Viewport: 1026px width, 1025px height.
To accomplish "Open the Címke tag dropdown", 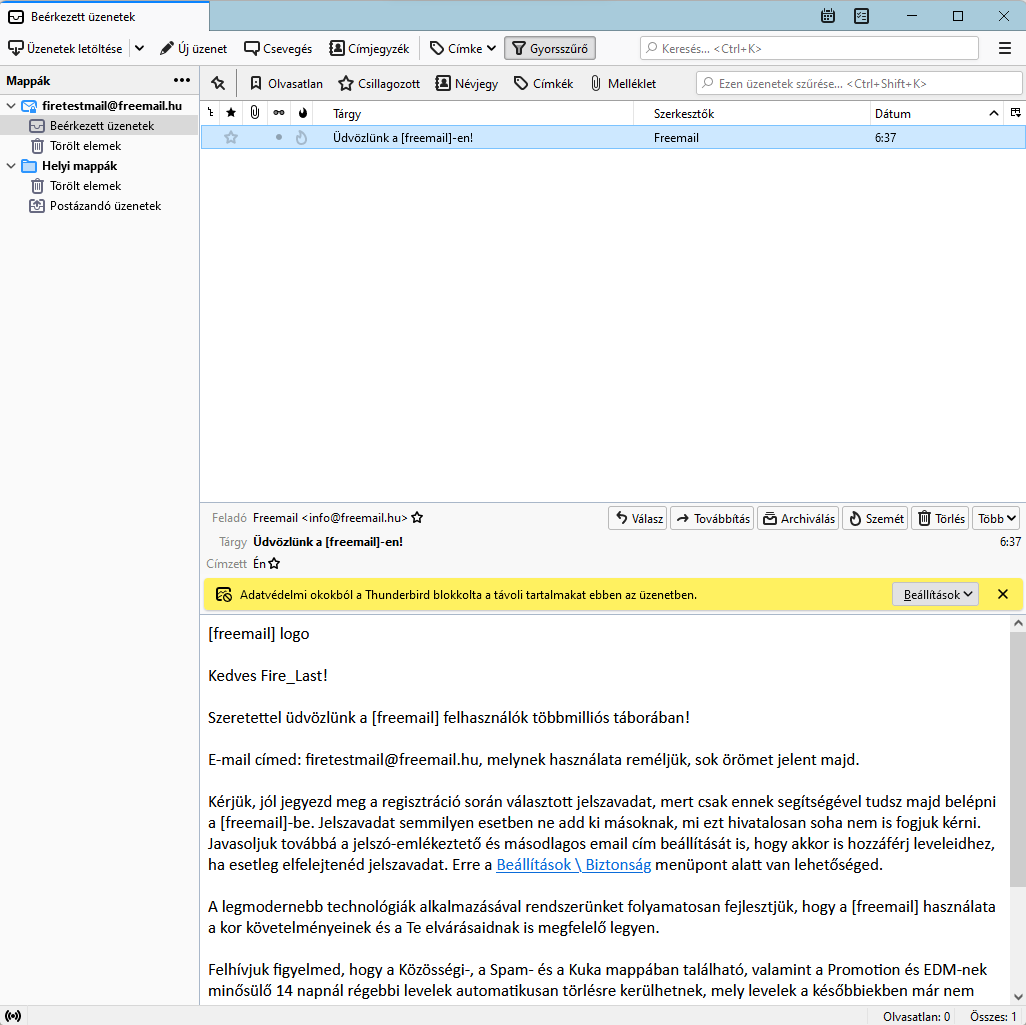I will pyautogui.click(x=463, y=48).
